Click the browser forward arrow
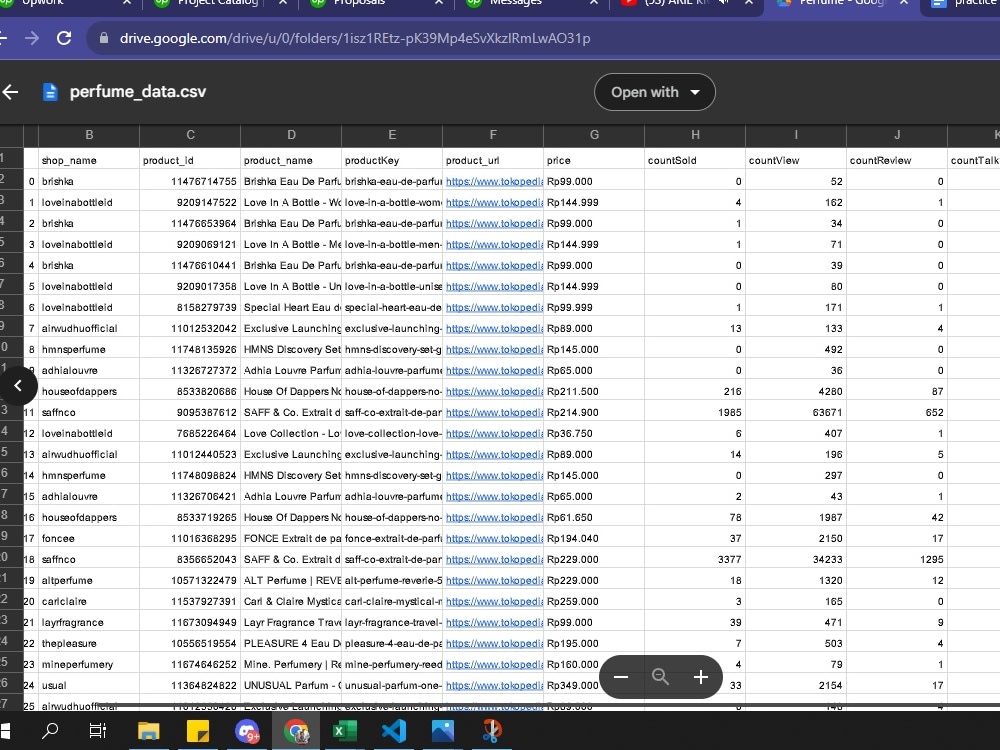 pos(32,38)
